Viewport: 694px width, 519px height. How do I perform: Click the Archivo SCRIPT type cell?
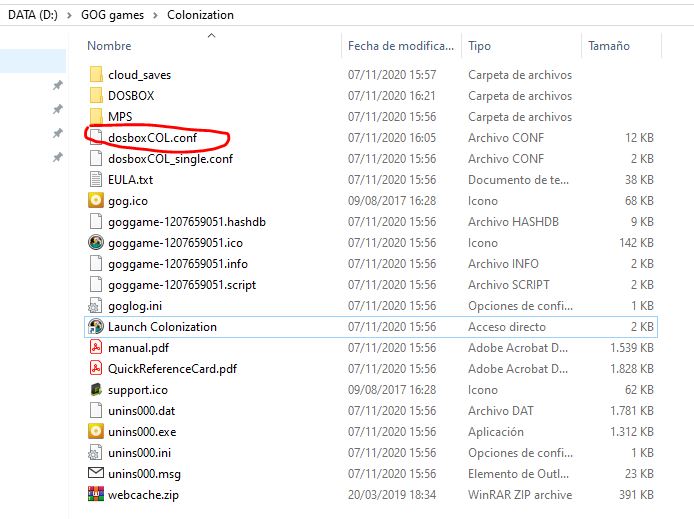click(509, 284)
